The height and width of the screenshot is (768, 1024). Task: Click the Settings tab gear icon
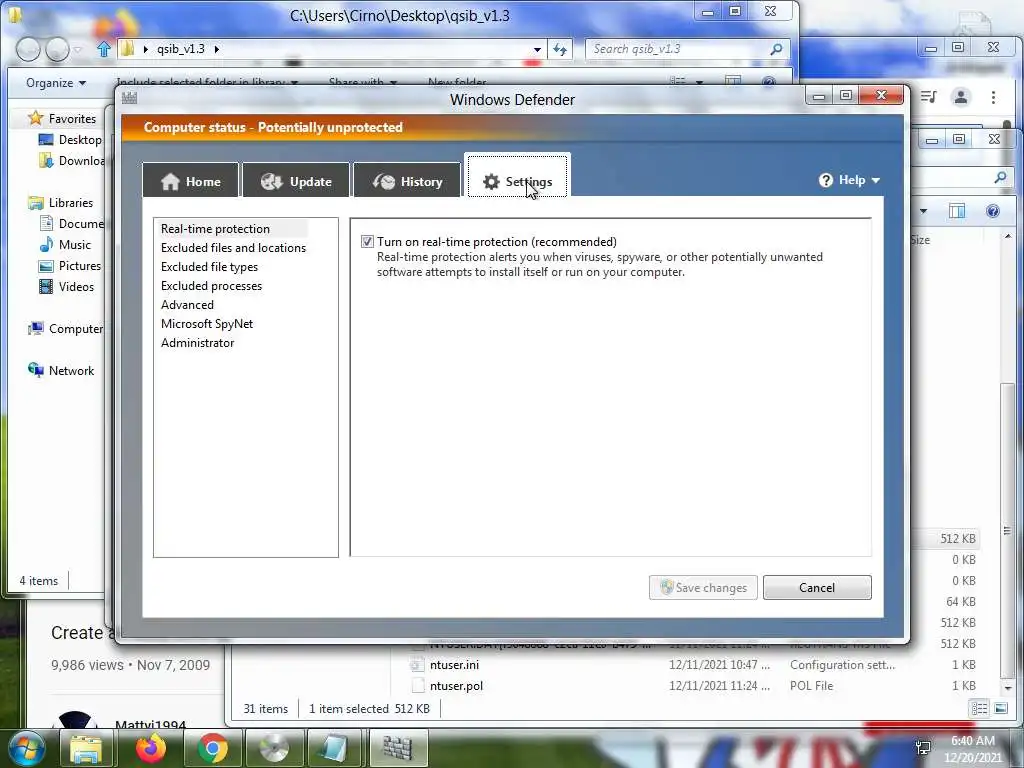[x=491, y=182]
